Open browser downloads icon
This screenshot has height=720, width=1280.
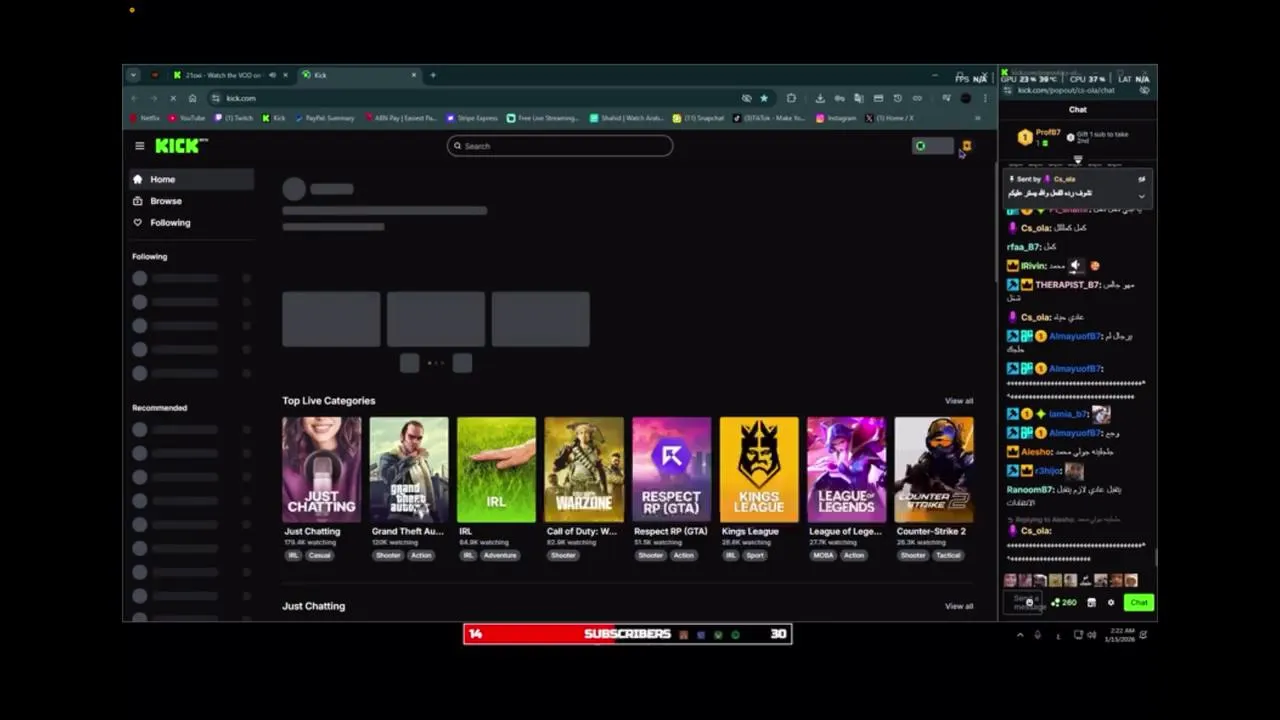(x=820, y=98)
